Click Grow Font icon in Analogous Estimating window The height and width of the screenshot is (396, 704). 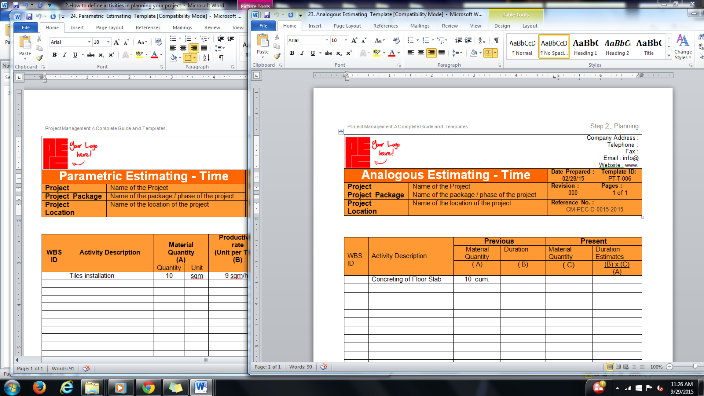point(354,40)
